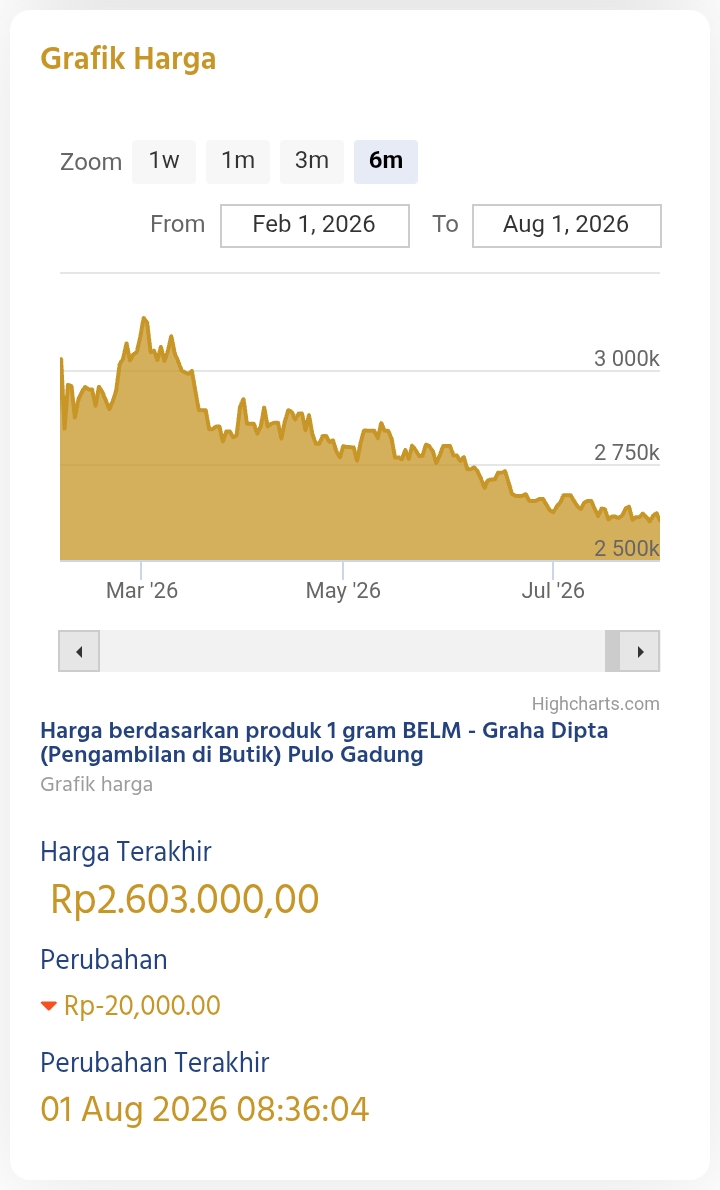Image resolution: width=720 pixels, height=1190 pixels.
Task: Open the From date field Feb 1, 2026
Action: point(315,225)
